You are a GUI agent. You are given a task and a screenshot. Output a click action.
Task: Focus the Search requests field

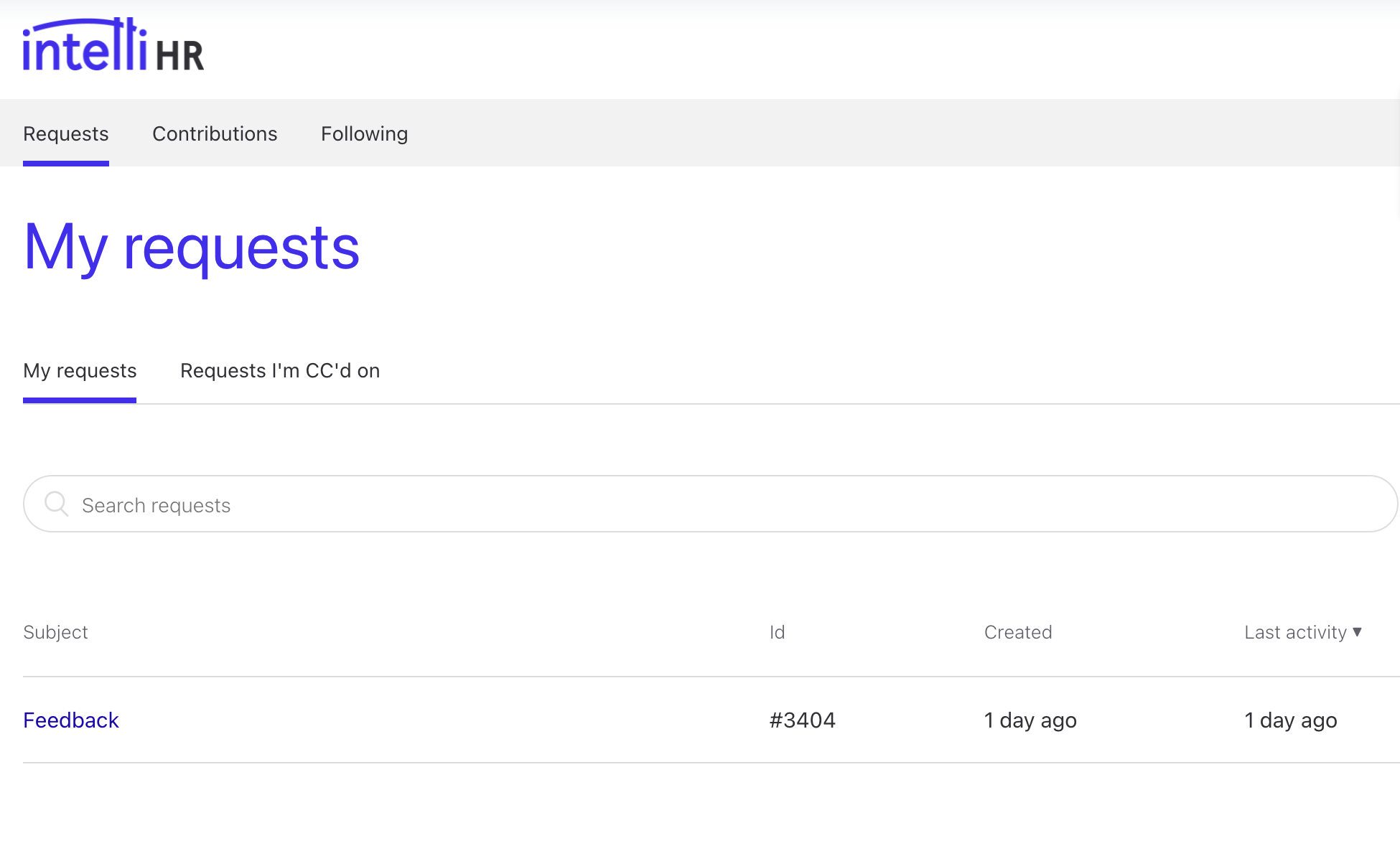(x=718, y=504)
